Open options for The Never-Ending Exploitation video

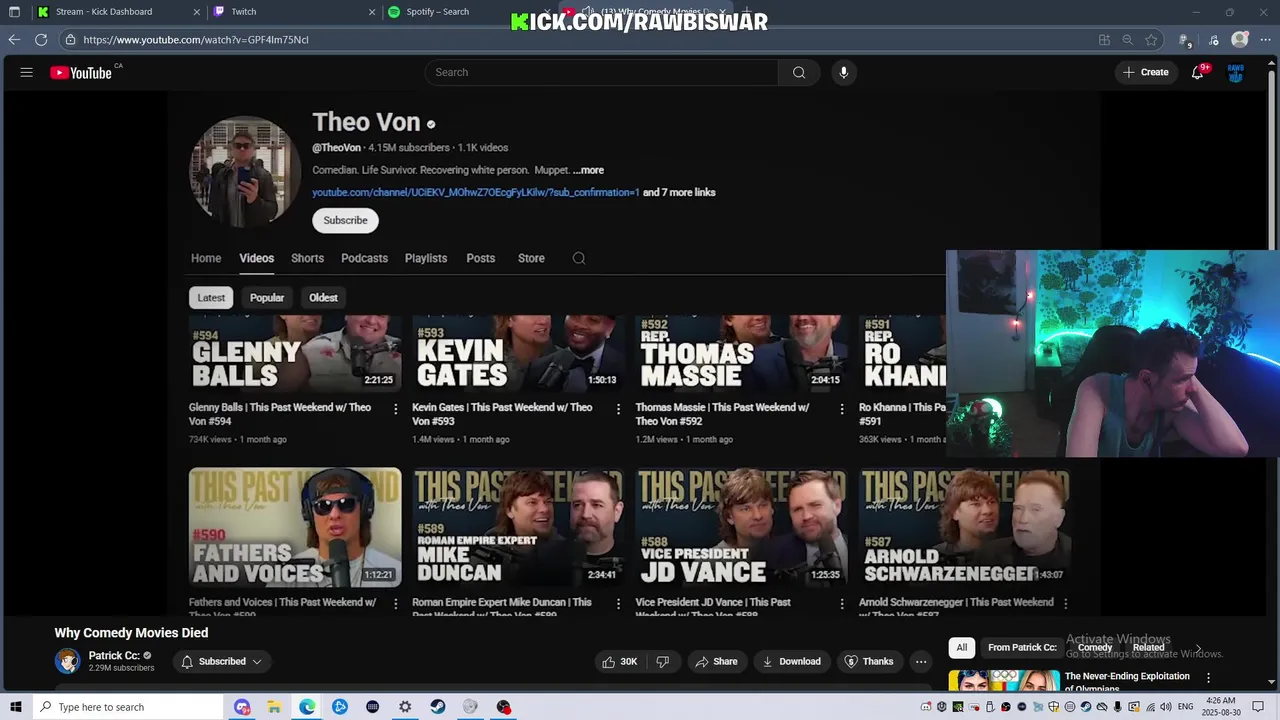click(1209, 677)
